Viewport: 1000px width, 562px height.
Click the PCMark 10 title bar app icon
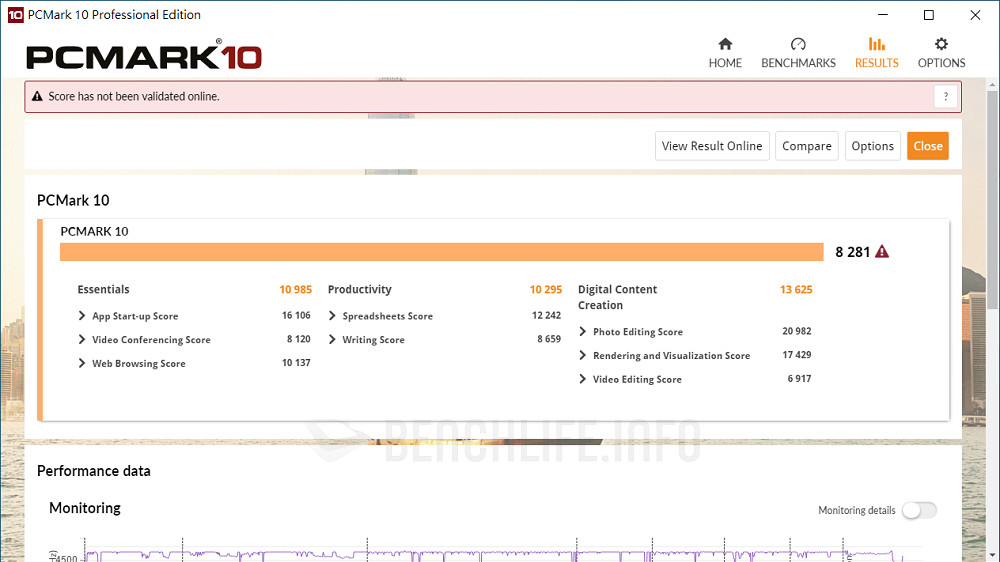click(x=15, y=15)
